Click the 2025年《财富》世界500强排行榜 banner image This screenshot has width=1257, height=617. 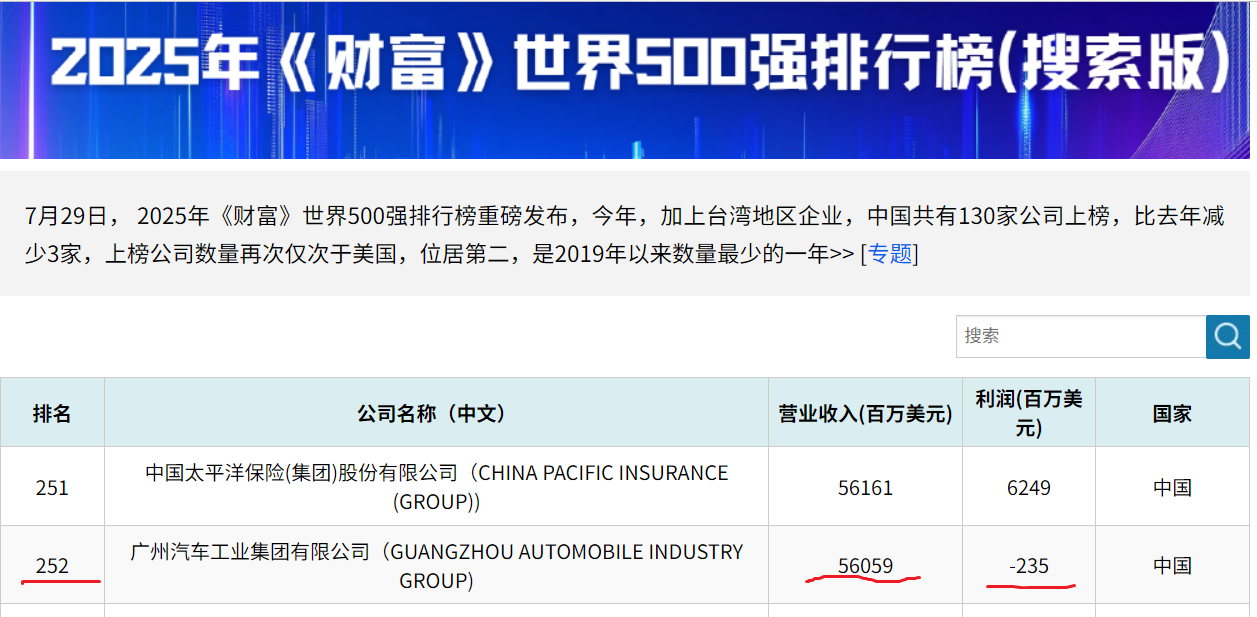click(625, 79)
